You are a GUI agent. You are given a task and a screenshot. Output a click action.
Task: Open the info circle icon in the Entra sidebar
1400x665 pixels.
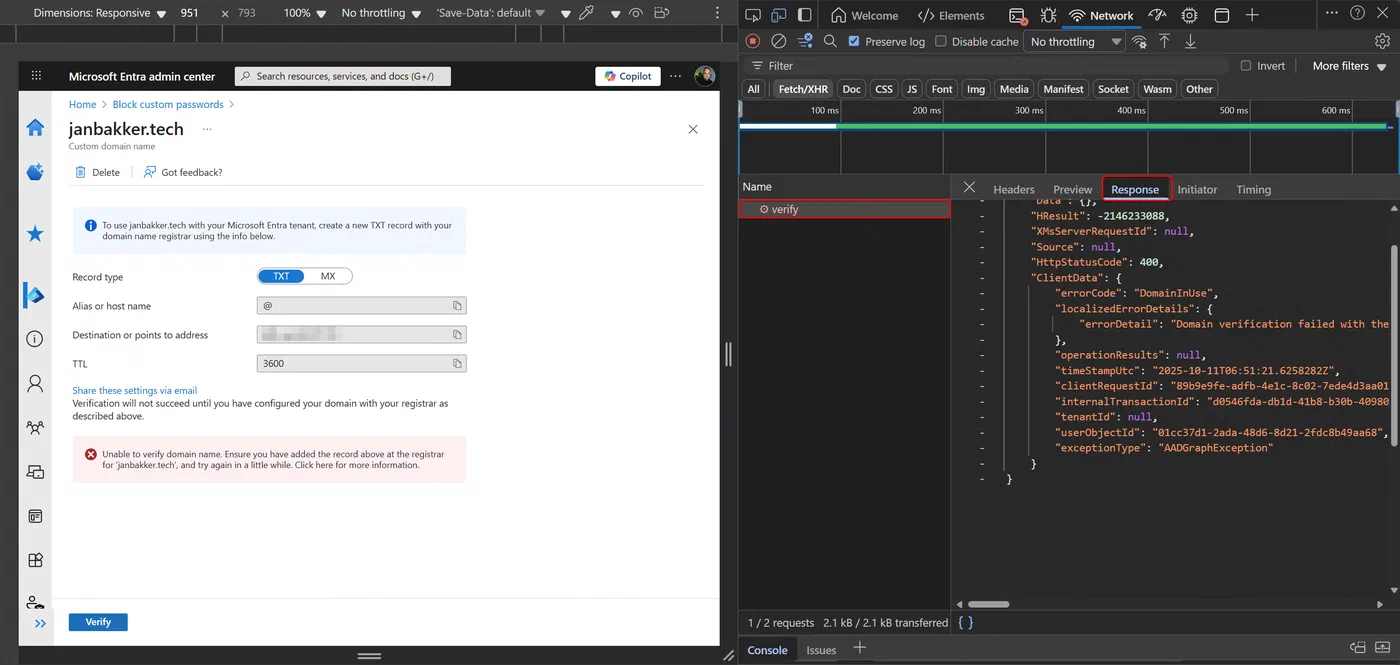tap(35, 339)
